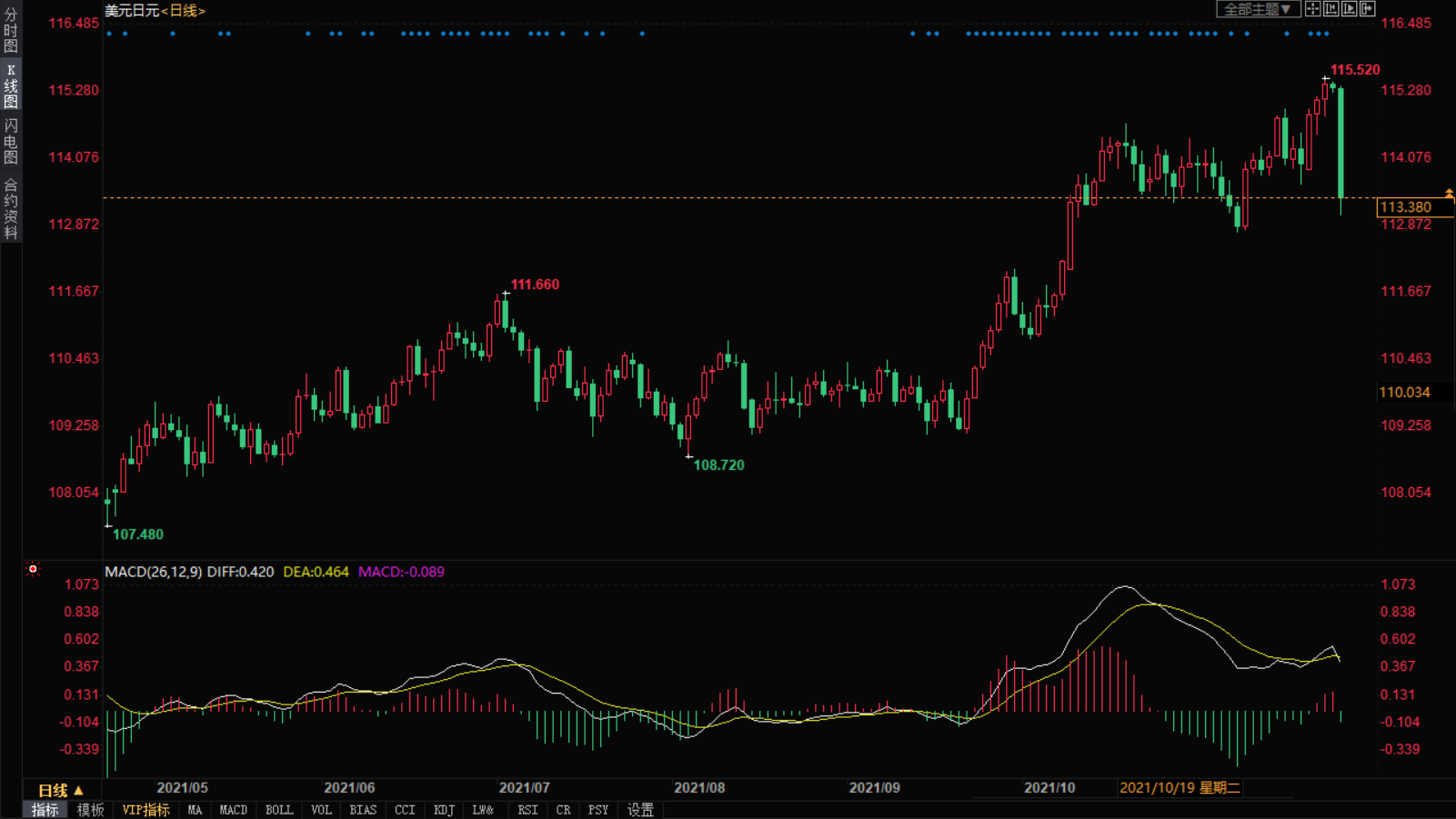Screen dimensions: 1456x819
Task: Open 设置 indicator settings
Action: 640,810
